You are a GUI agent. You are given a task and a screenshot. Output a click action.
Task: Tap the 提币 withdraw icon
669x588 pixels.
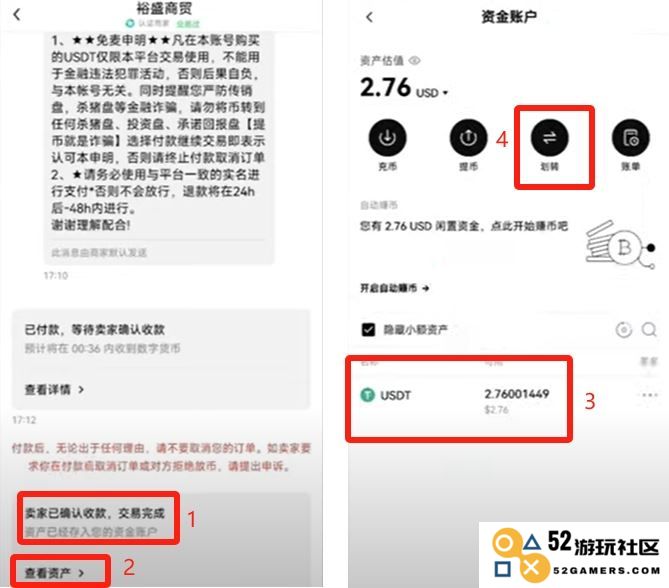click(468, 138)
